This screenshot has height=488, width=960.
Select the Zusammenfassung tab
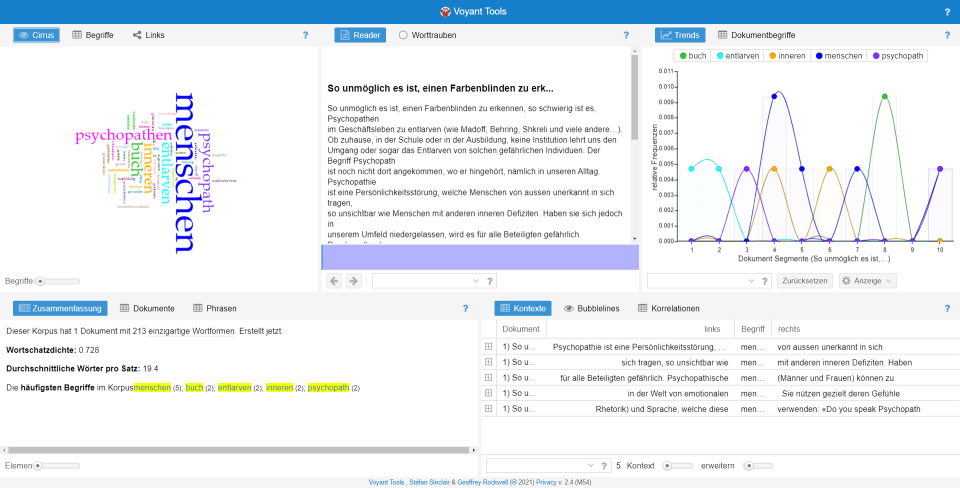point(60,309)
